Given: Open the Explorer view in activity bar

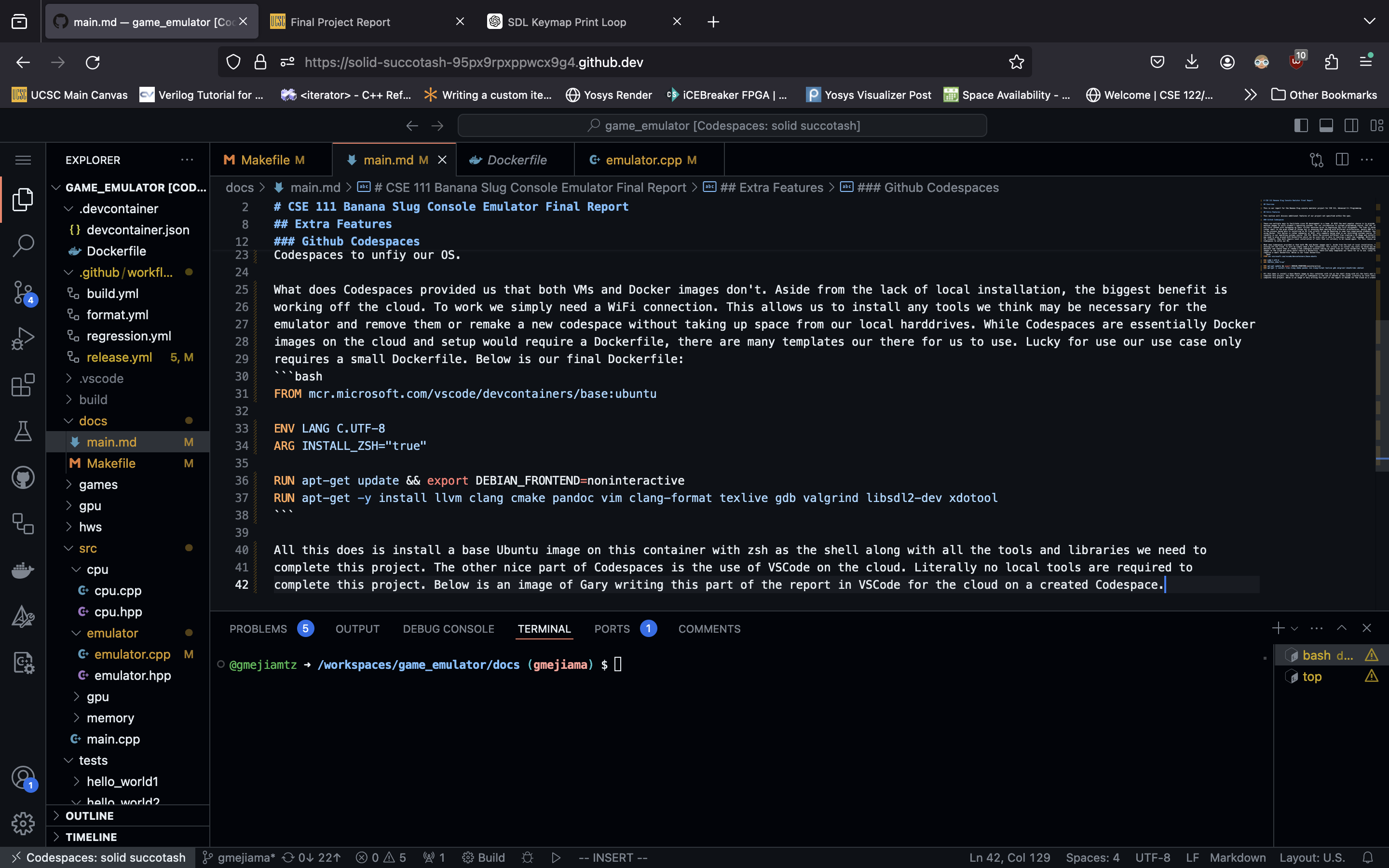Looking at the screenshot, I should tap(23, 199).
